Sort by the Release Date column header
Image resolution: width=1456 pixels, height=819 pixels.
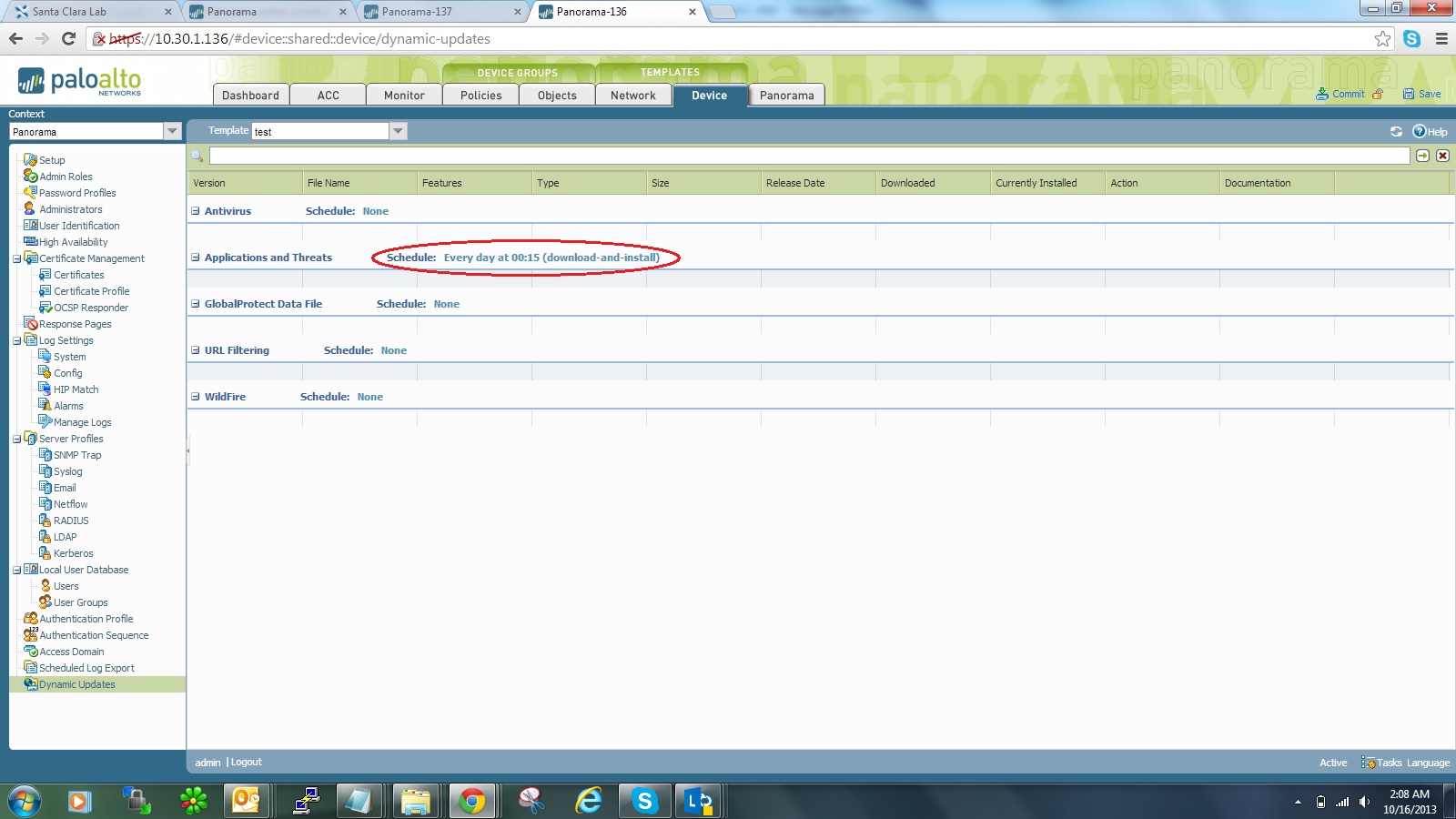click(x=818, y=183)
